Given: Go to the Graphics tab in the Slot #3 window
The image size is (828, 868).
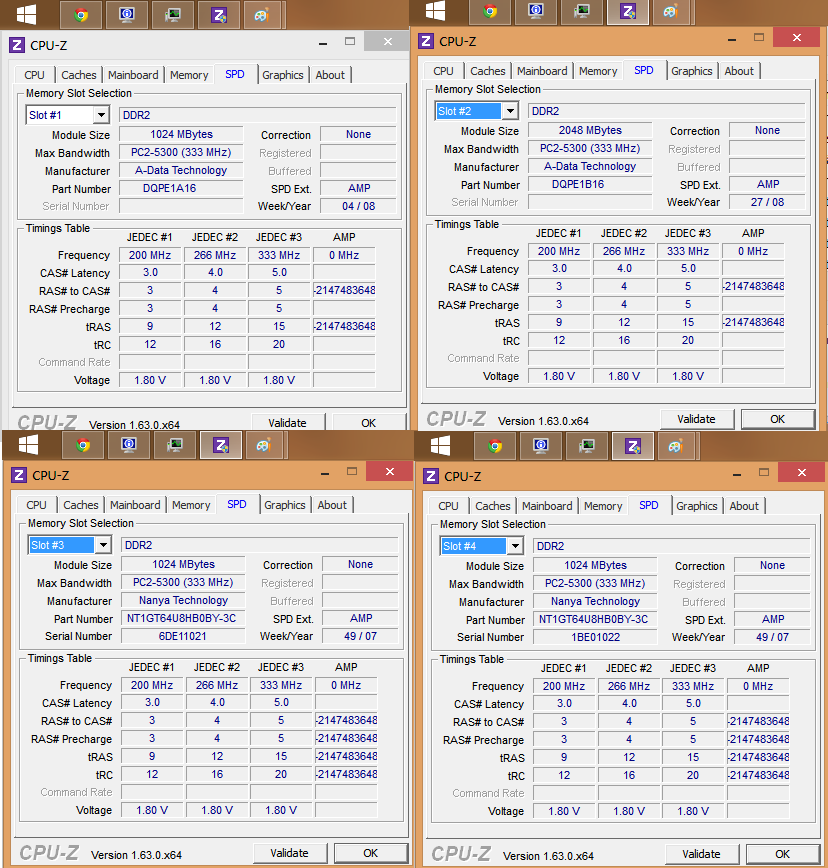Looking at the screenshot, I should point(284,505).
